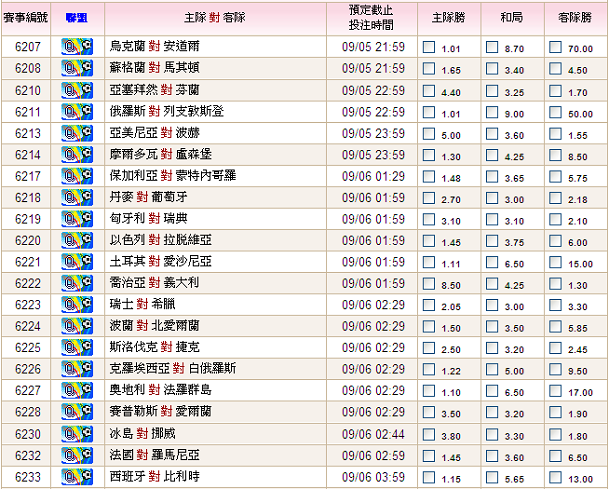Tick home win 2.05 for match 6223

[x=429, y=305]
